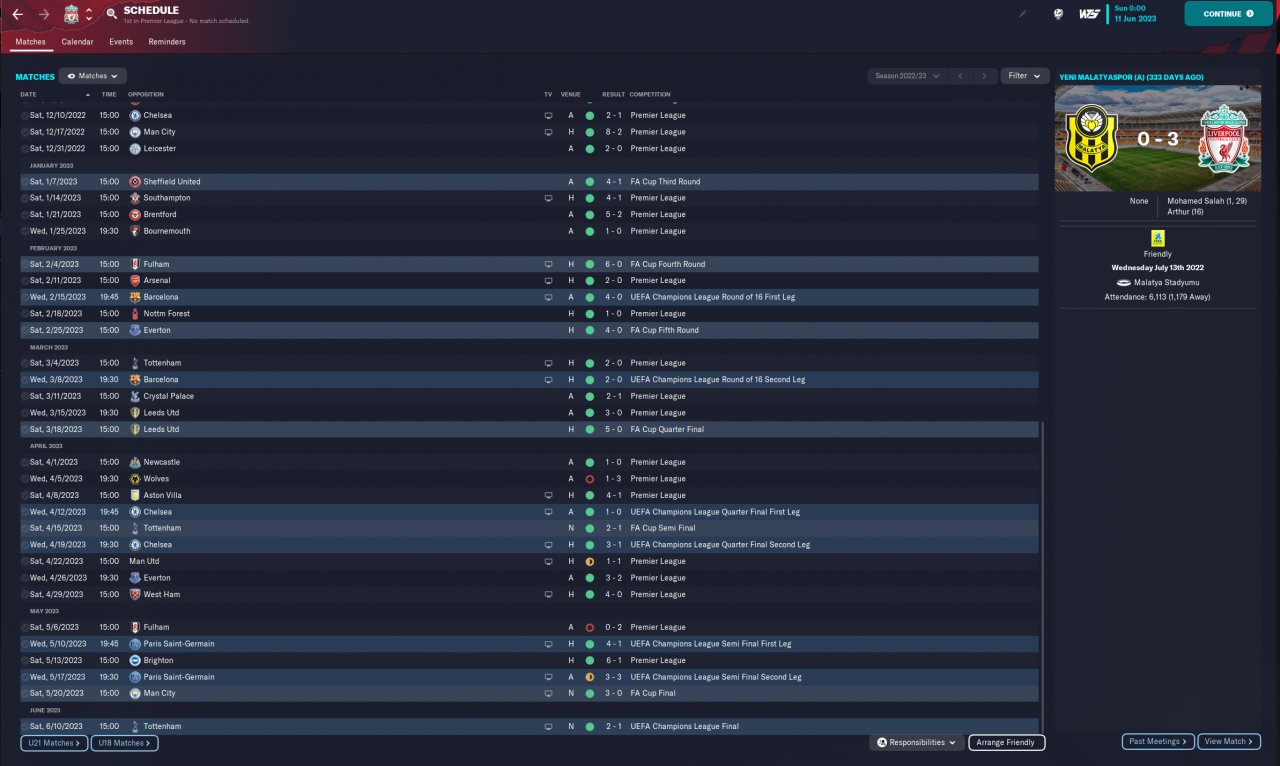This screenshot has height=766, width=1280.
Task: Click the Bournemouth club badge
Action: (135, 231)
